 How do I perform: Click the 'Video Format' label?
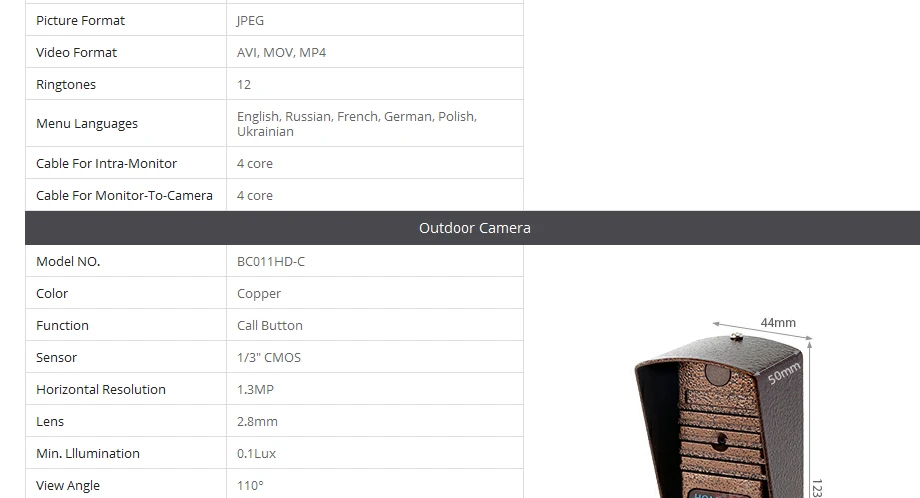tap(76, 52)
